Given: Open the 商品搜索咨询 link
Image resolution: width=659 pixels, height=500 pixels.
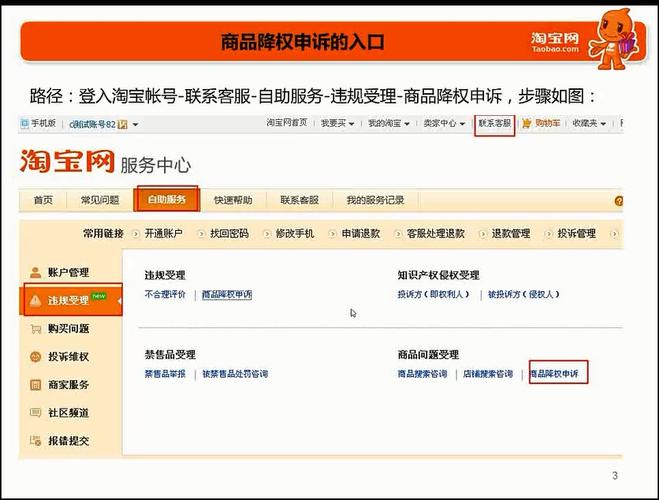Looking at the screenshot, I should 422,374.
